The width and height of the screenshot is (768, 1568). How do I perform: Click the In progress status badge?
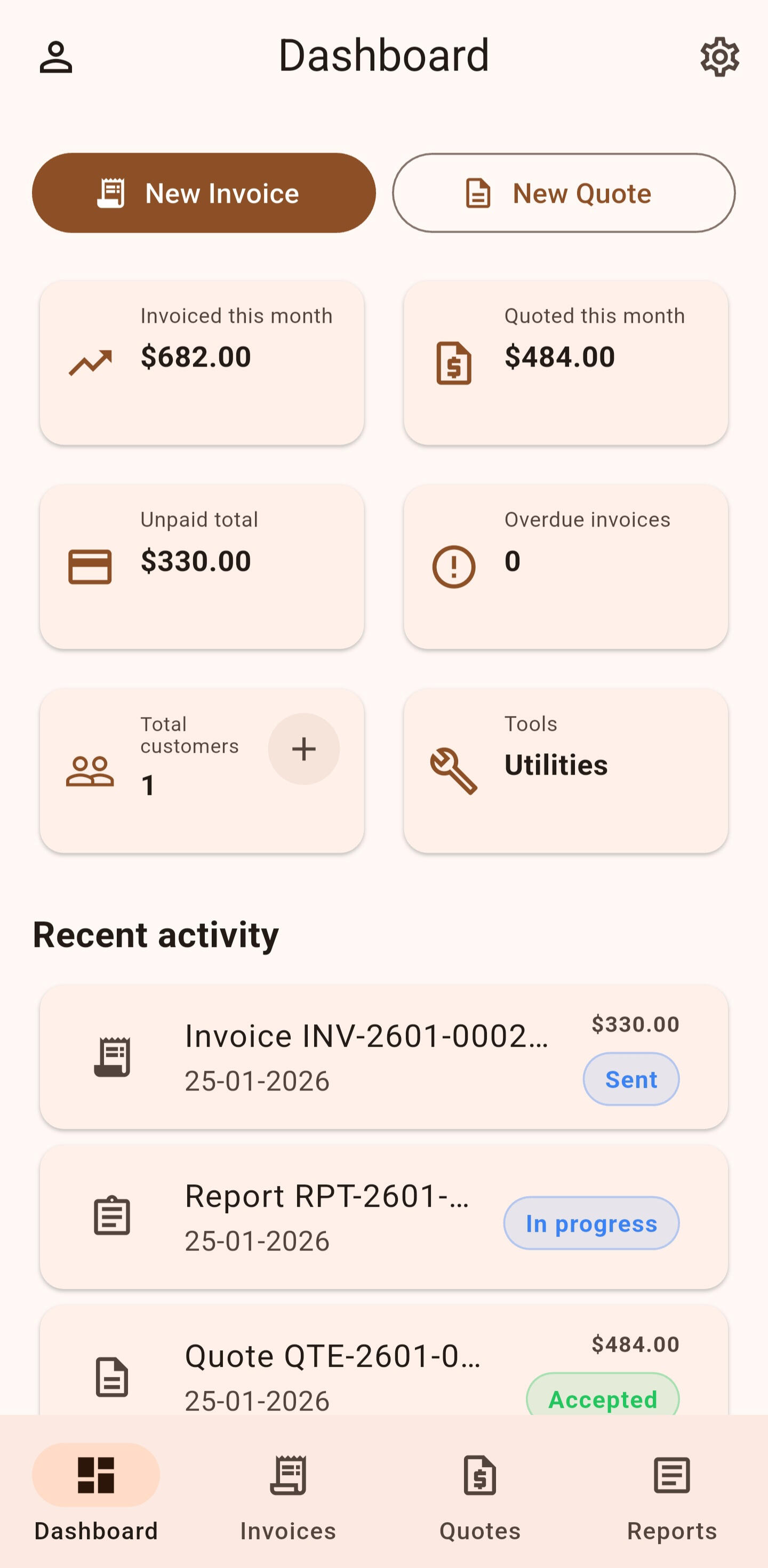[591, 1223]
